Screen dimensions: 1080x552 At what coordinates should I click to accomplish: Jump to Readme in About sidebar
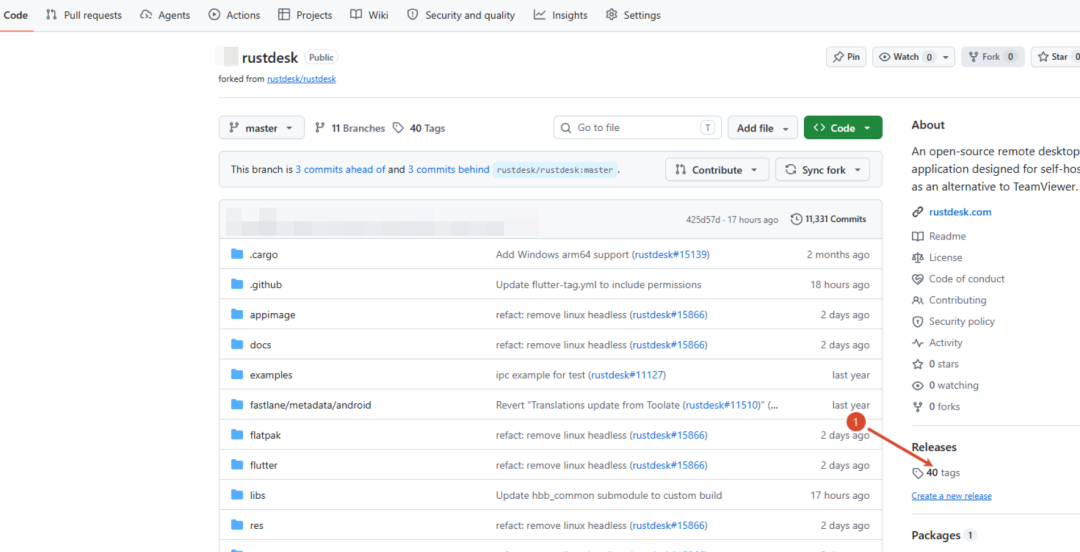pyautogui.click(x=947, y=236)
